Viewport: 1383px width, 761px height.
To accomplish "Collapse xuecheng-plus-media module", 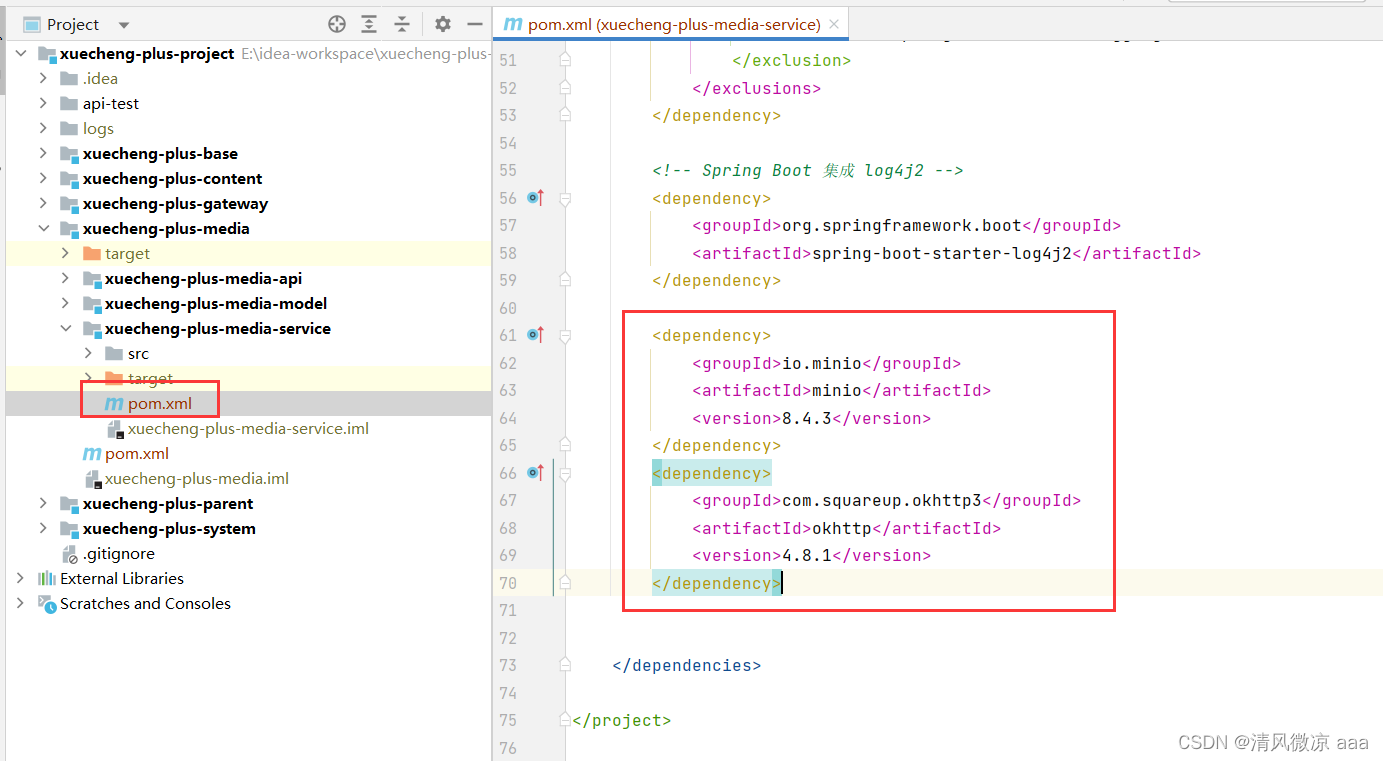I will 43,228.
